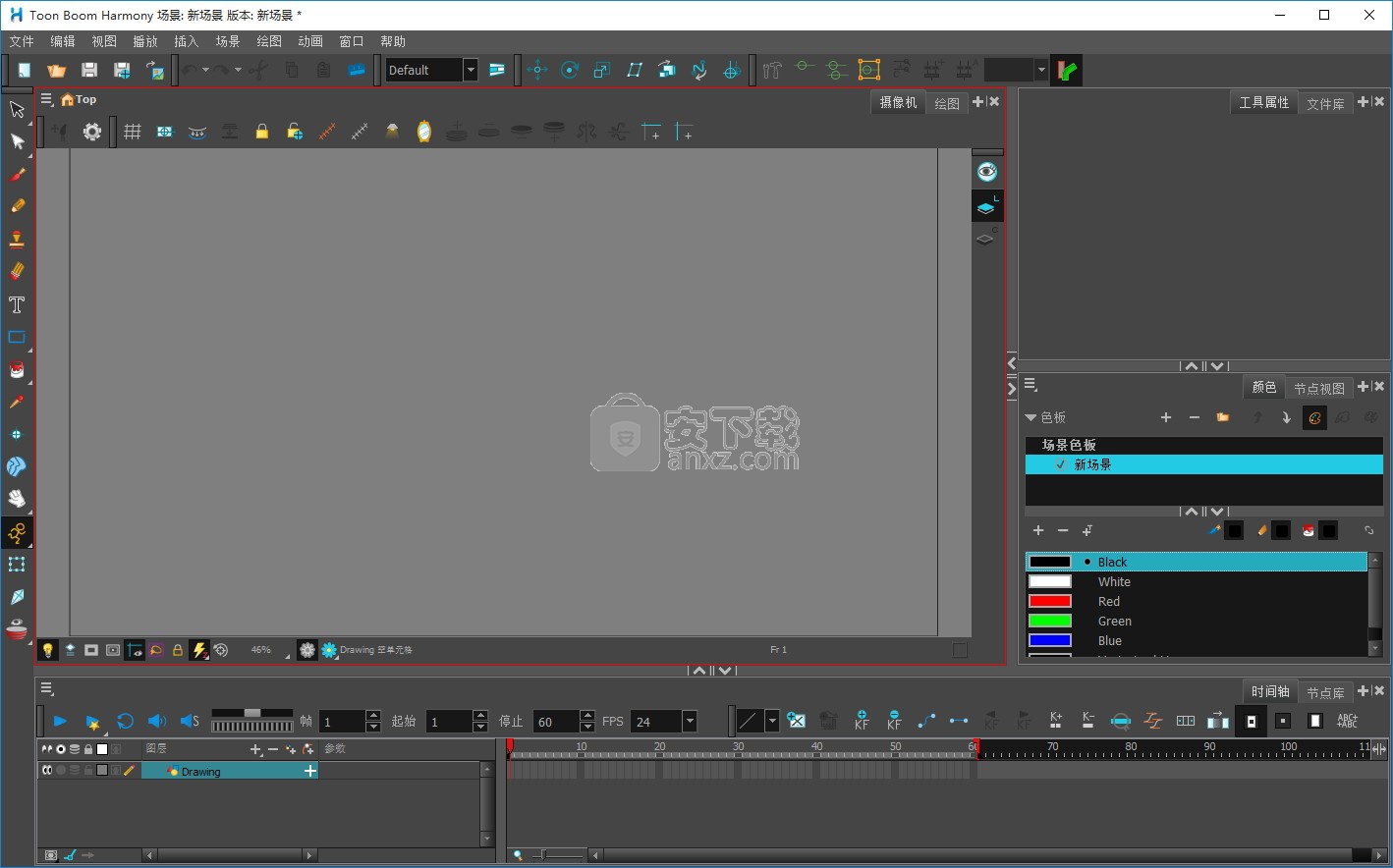Save the scene with the floppy disk icon
Viewport: 1393px width, 868px height.
coord(89,70)
